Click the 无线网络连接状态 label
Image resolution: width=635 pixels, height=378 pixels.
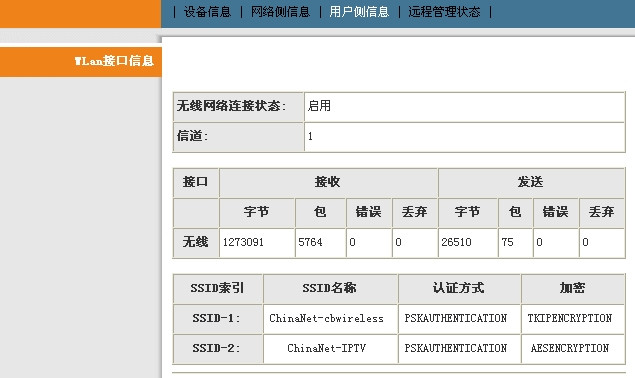tap(231, 106)
